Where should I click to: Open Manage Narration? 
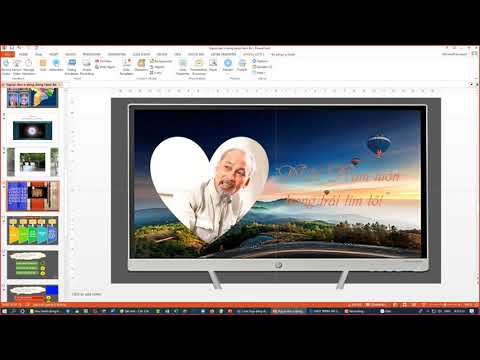coord(29,66)
